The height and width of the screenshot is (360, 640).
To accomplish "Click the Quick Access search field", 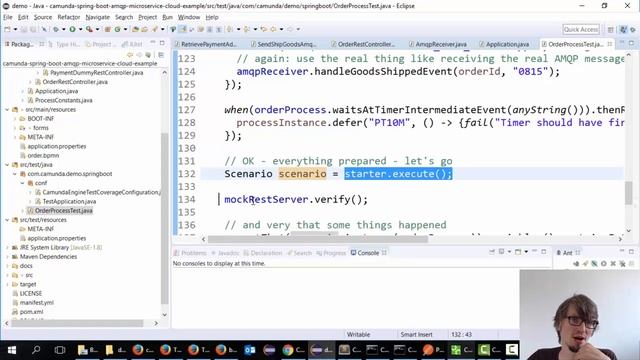I will point(581,29).
